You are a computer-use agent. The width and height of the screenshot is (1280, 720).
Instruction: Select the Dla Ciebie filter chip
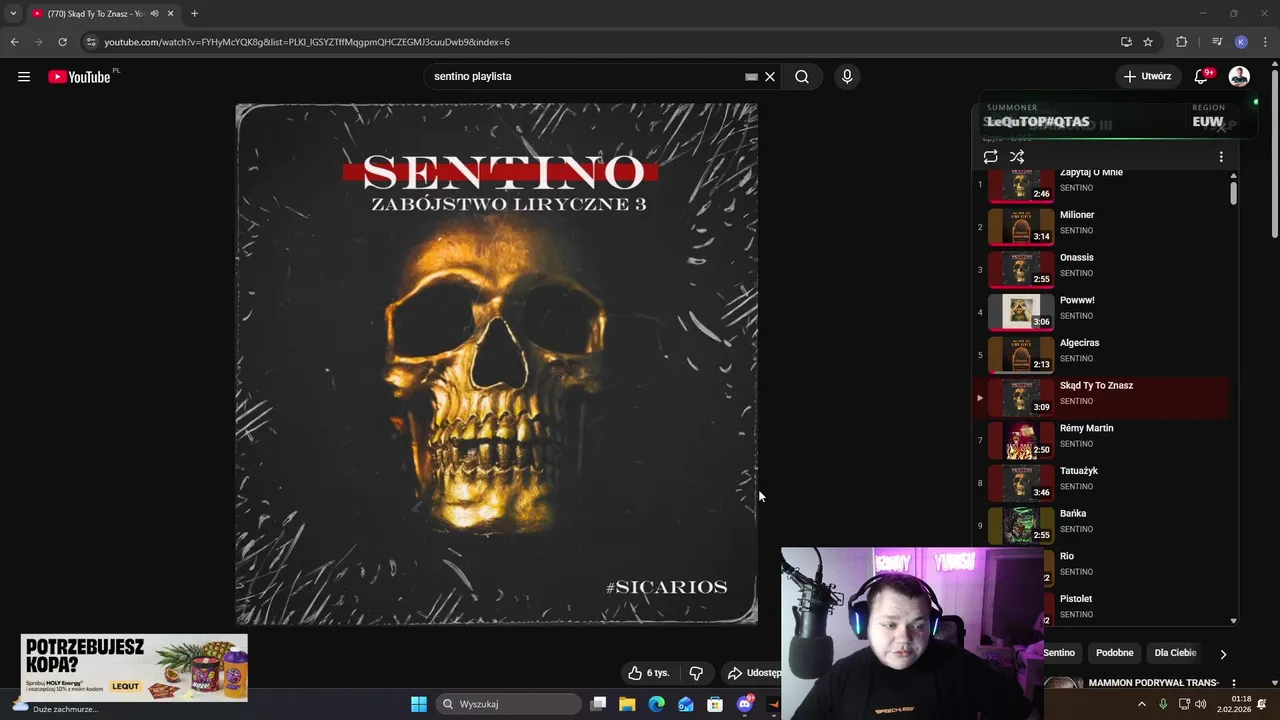click(1175, 653)
